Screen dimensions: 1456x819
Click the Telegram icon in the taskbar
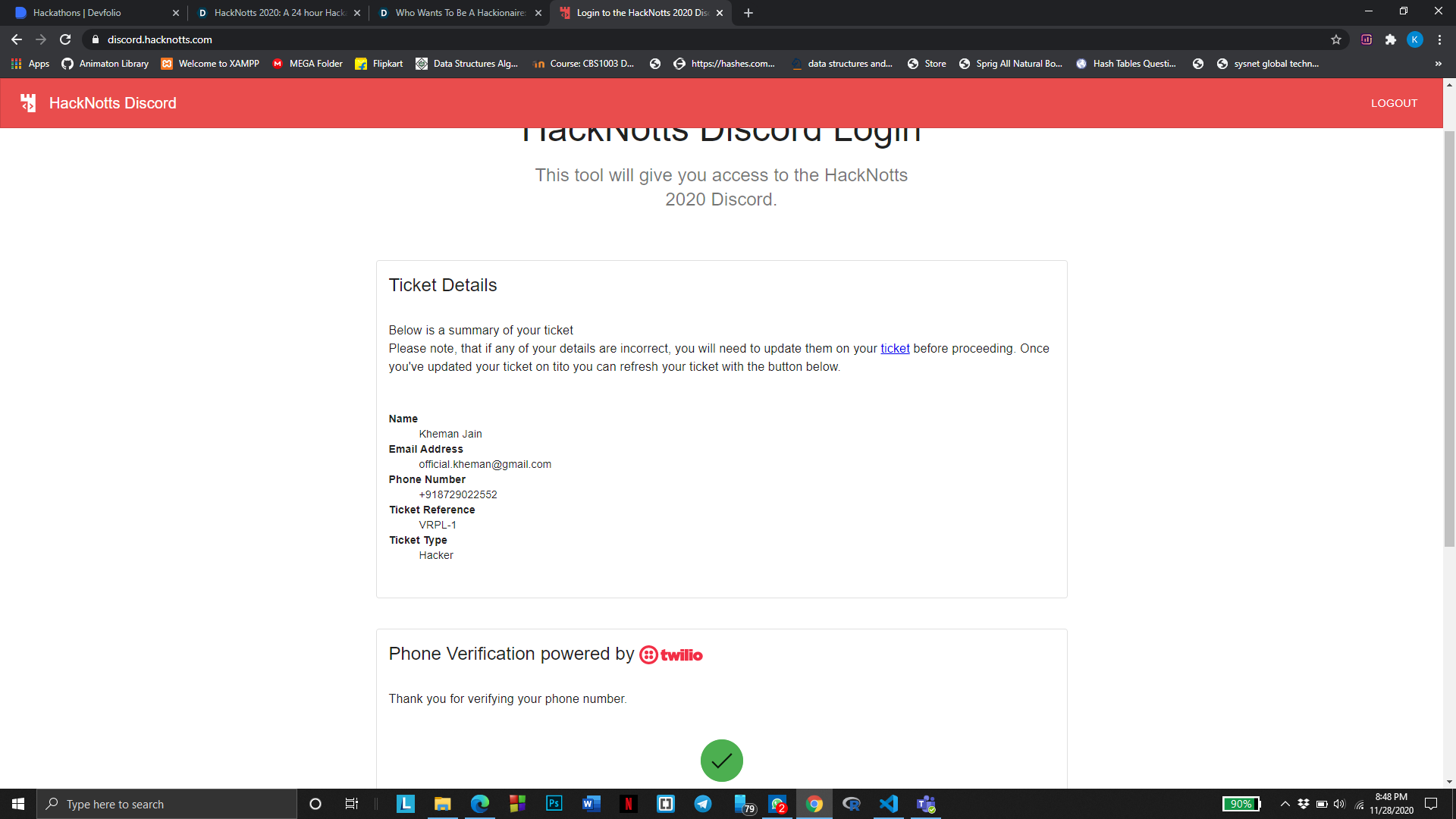703,804
